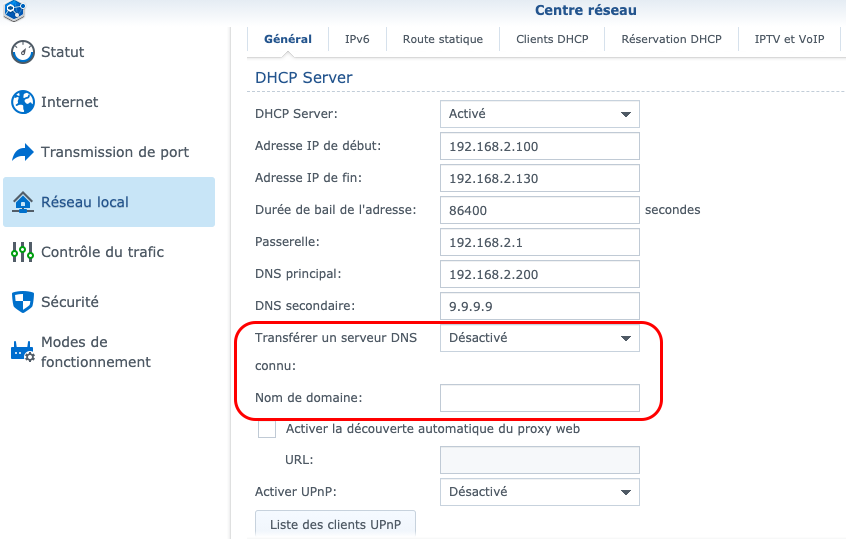
Task: Click the Réseau local house icon
Action: point(22,202)
